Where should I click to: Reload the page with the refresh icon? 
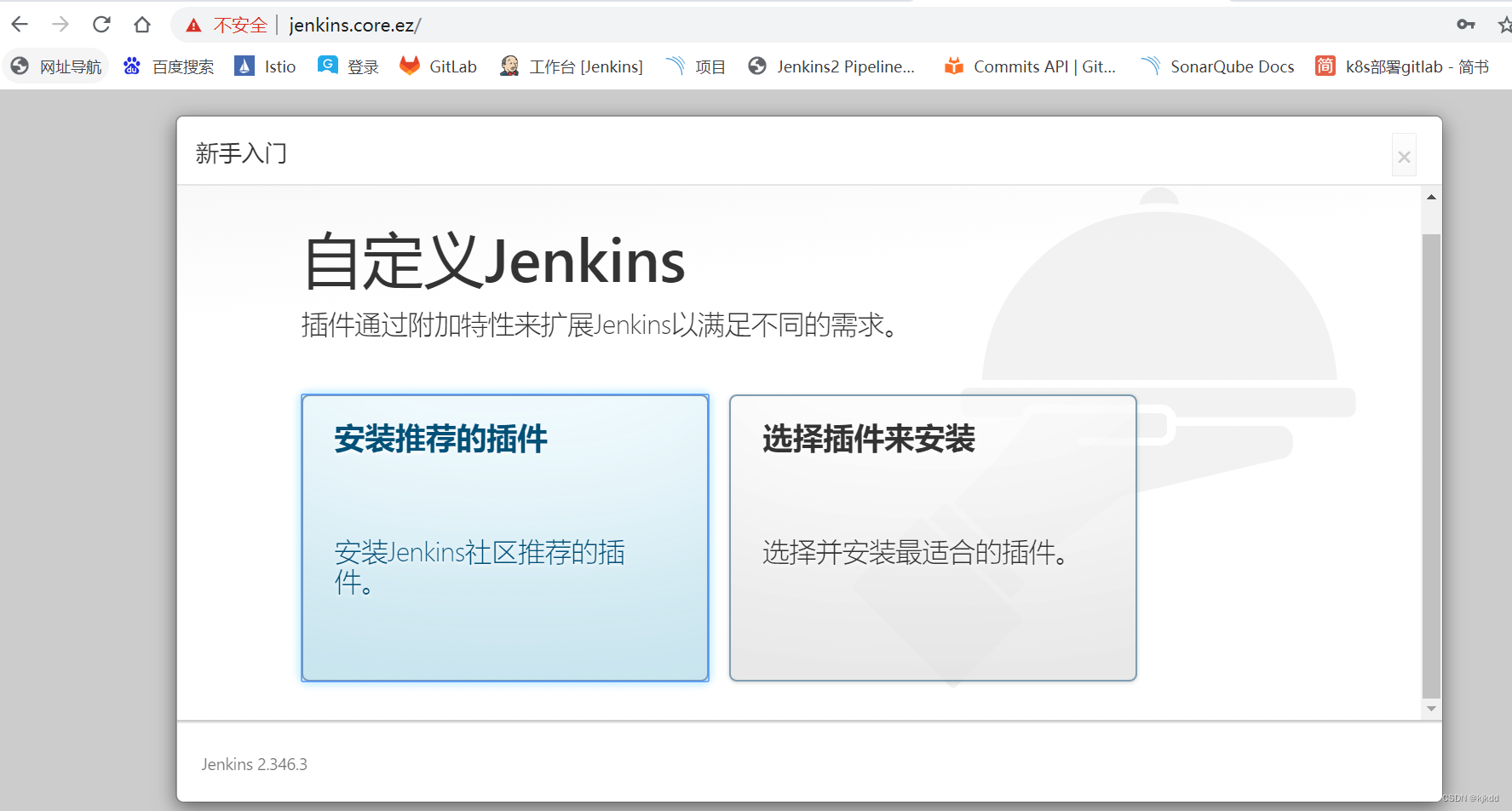pos(101,25)
